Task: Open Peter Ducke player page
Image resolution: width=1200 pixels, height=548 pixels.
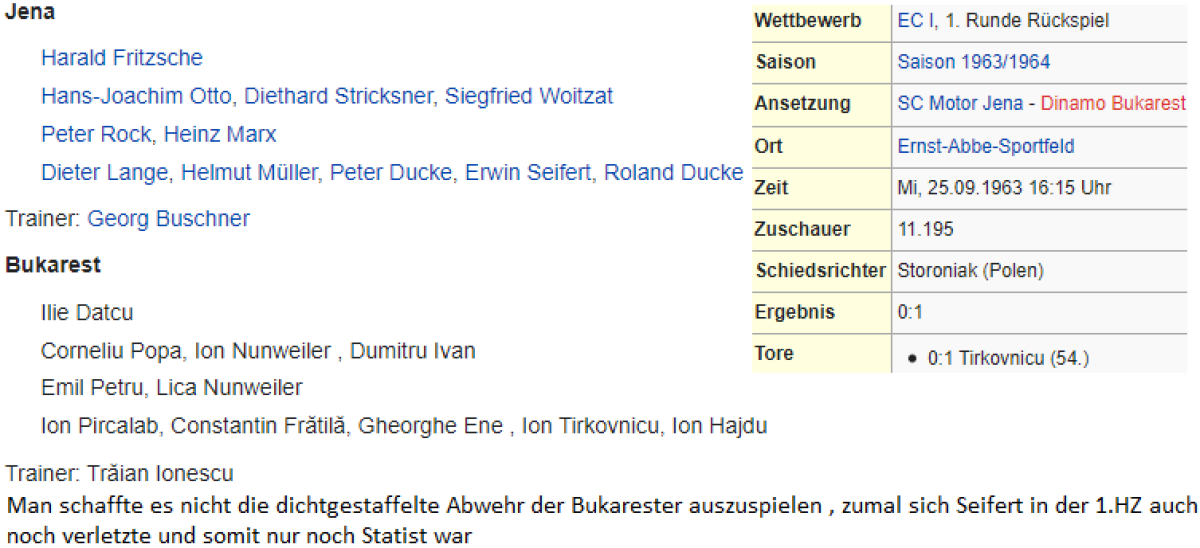Action: 391,173
